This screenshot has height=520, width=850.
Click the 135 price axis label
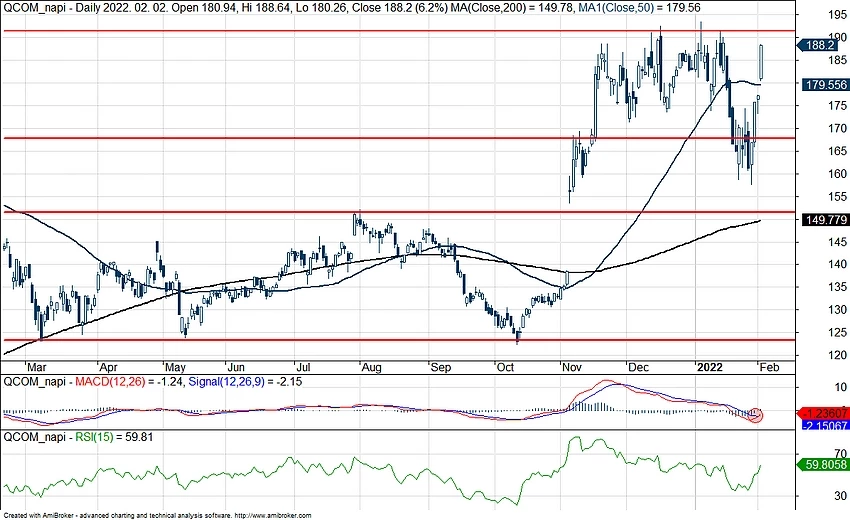pyautogui.click(x=838, y=287)
